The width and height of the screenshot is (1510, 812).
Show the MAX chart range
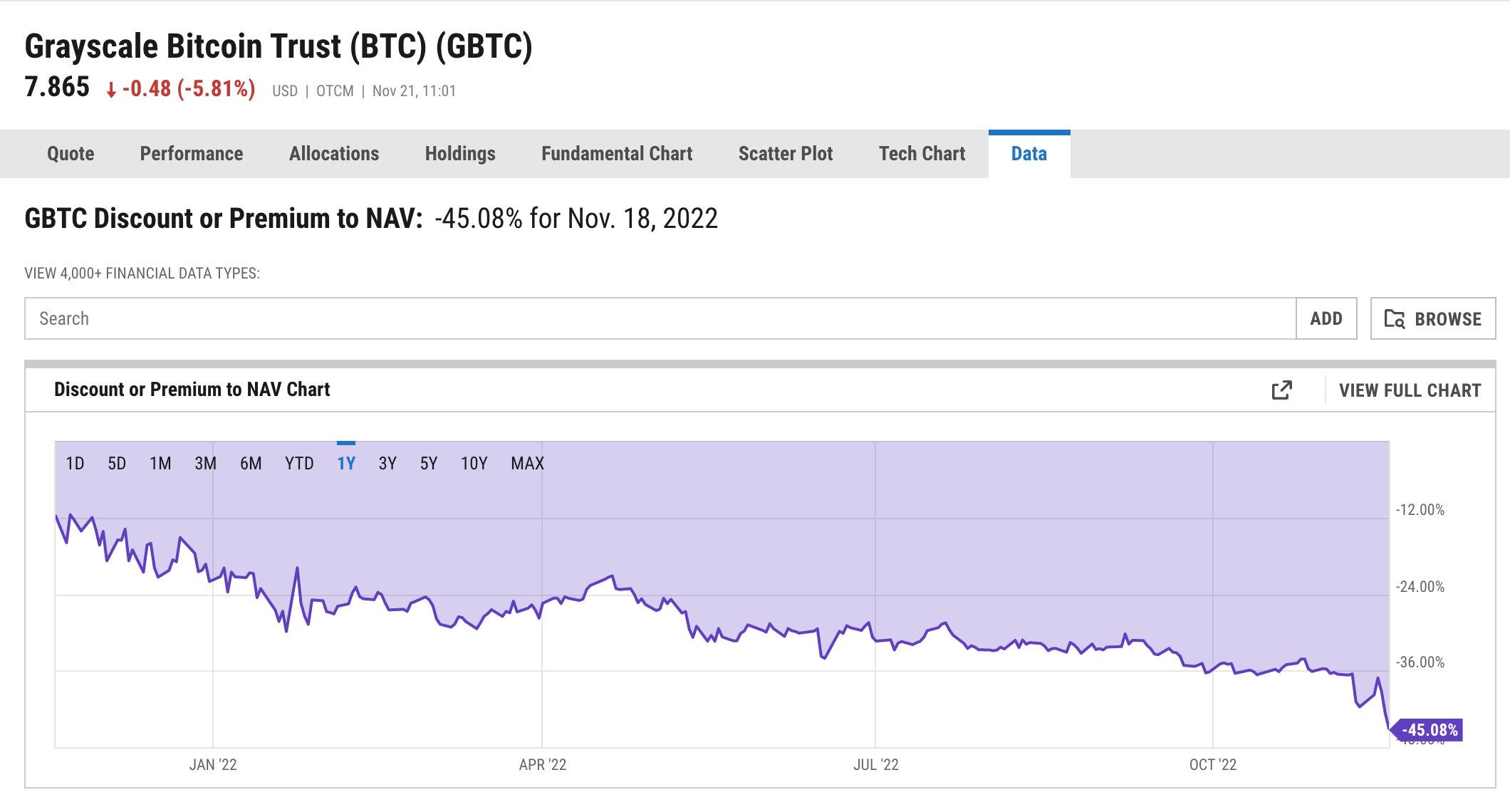pyautogui.click(x=527, y=464)
